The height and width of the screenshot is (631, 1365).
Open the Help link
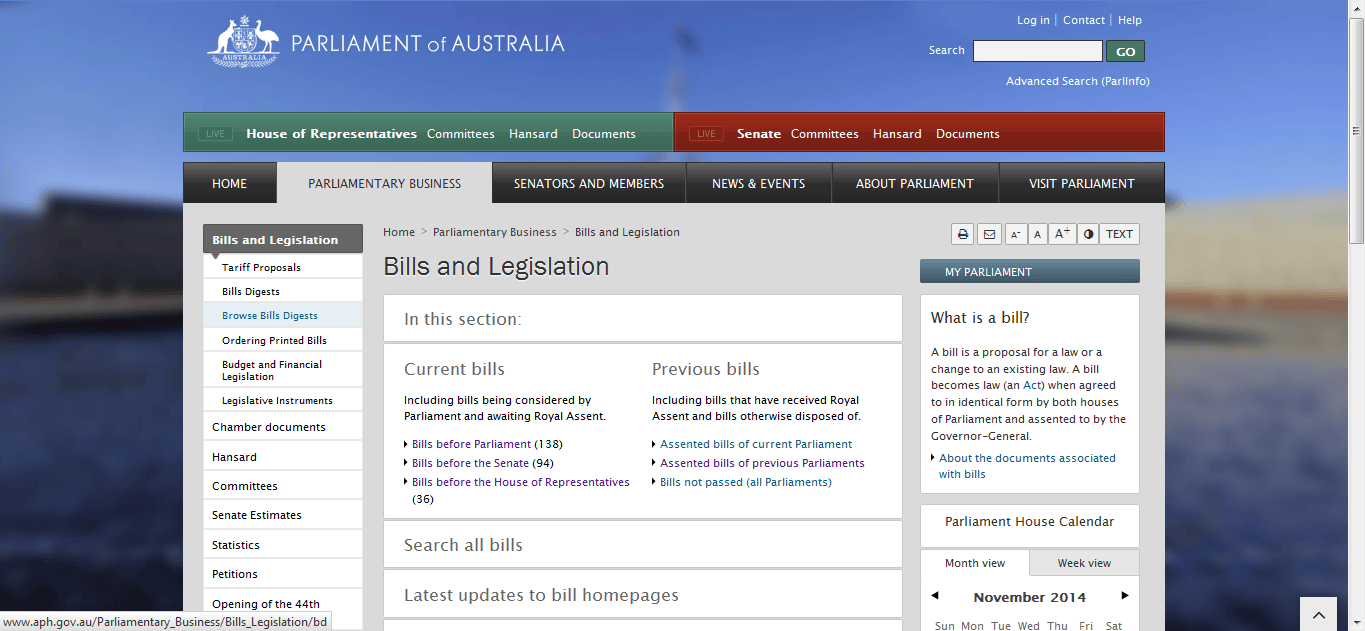click(x=1130, y=20)
